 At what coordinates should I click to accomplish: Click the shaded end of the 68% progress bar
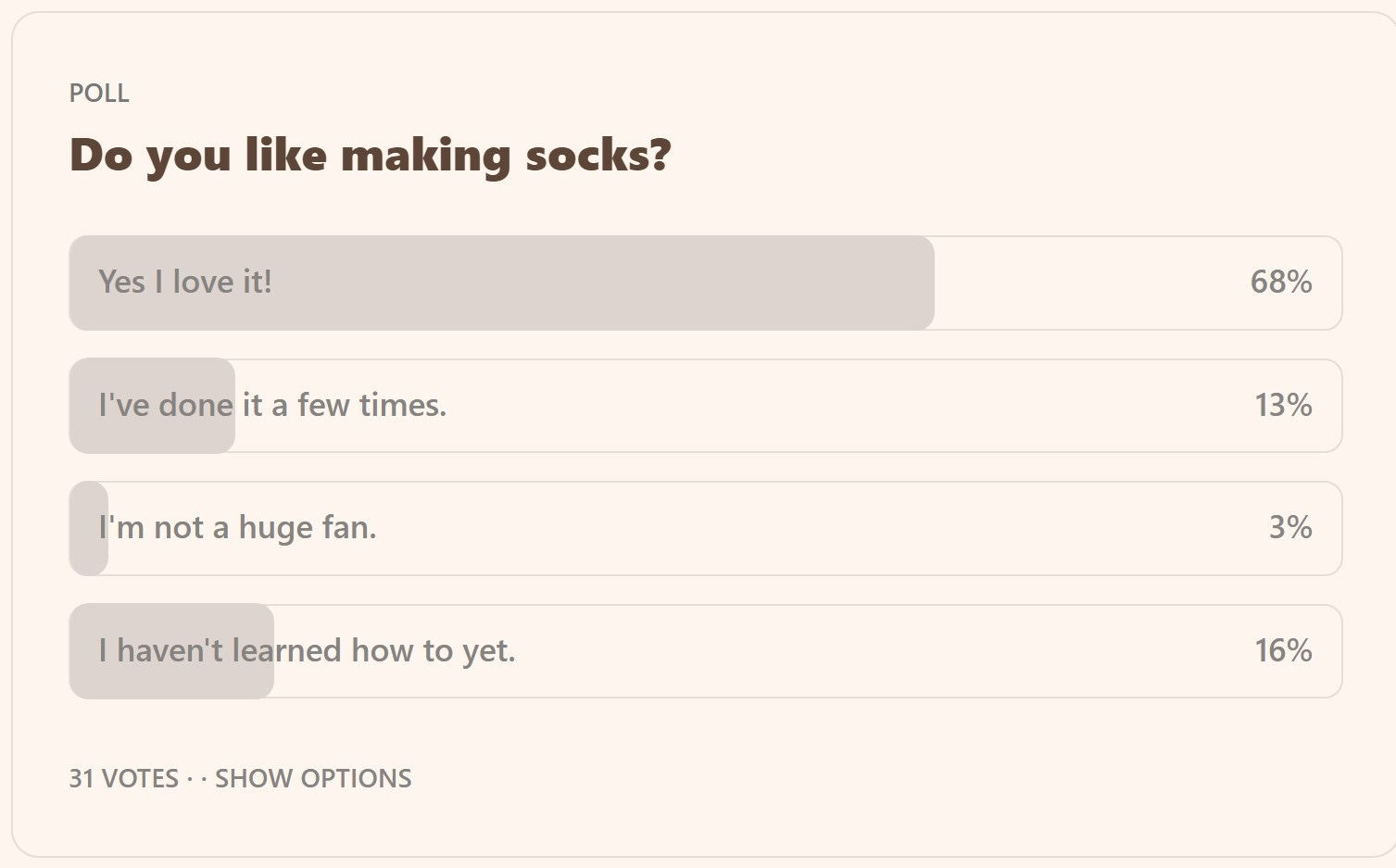click(x=889, y=283)
